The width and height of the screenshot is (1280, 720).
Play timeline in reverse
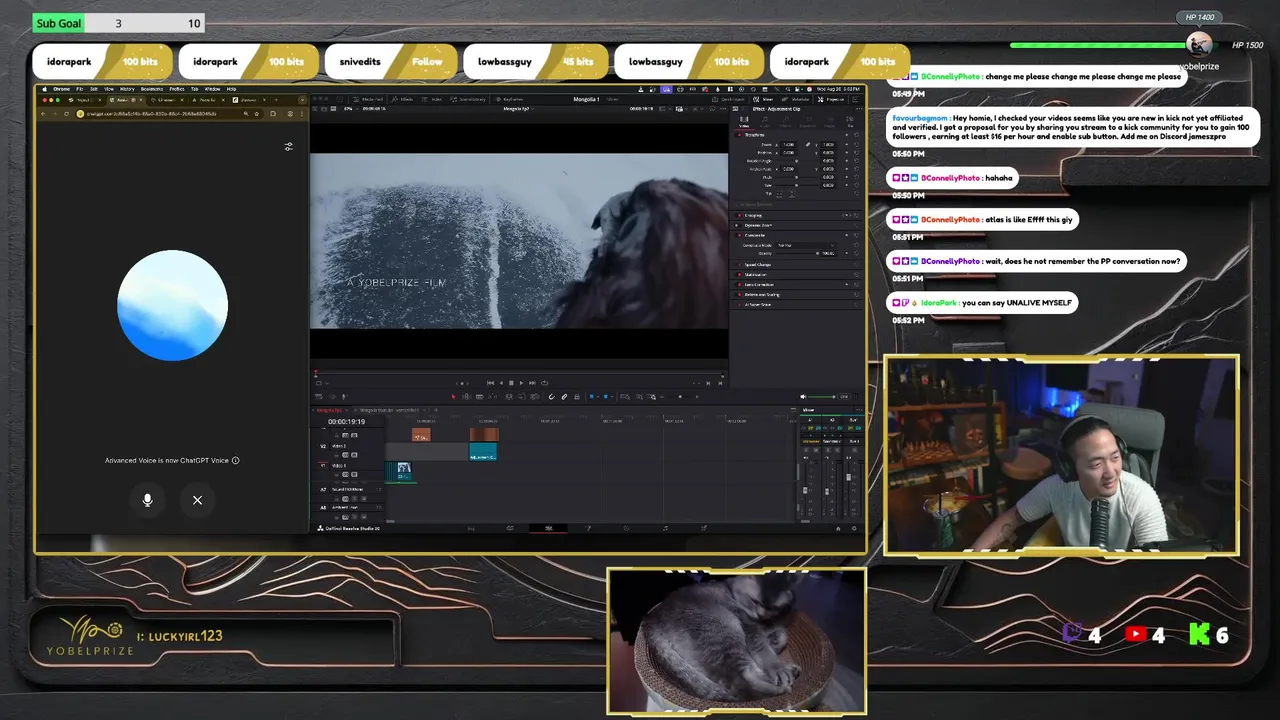tap(501, 383)
